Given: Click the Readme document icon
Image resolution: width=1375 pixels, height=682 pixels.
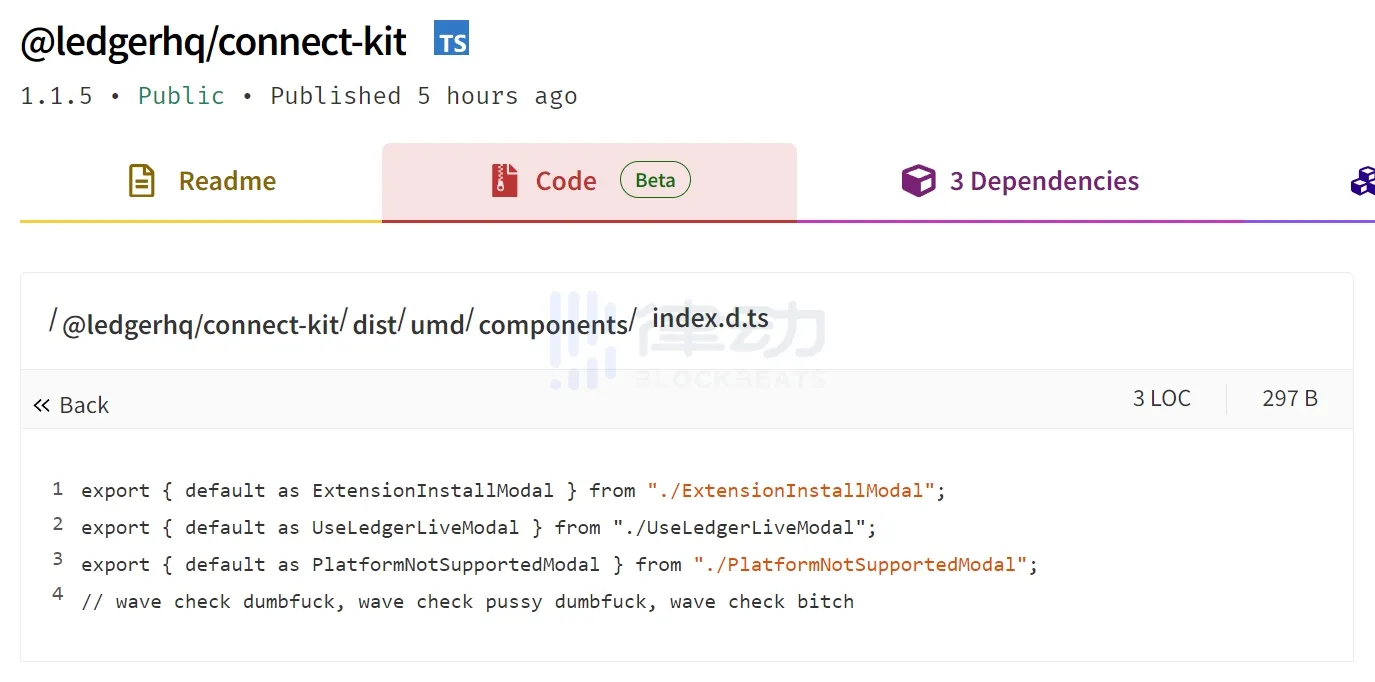Looking at the screenshot, I should (142, 181).
